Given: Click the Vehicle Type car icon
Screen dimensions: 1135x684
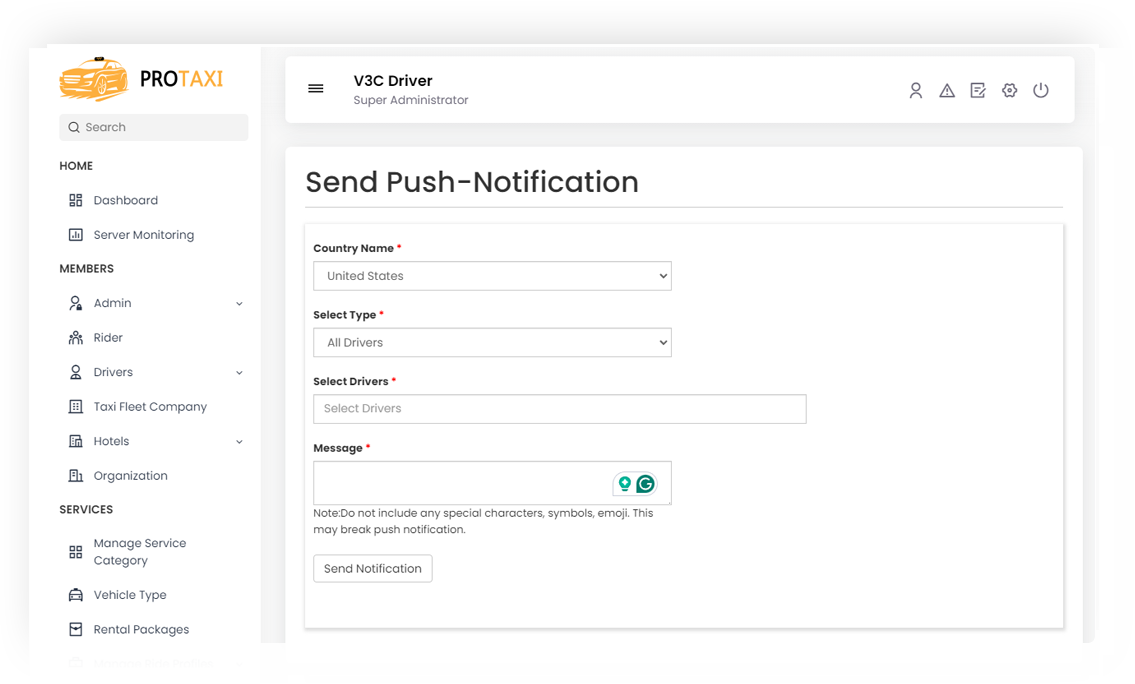Looking at the screenshot, I should tap(75, 594).
